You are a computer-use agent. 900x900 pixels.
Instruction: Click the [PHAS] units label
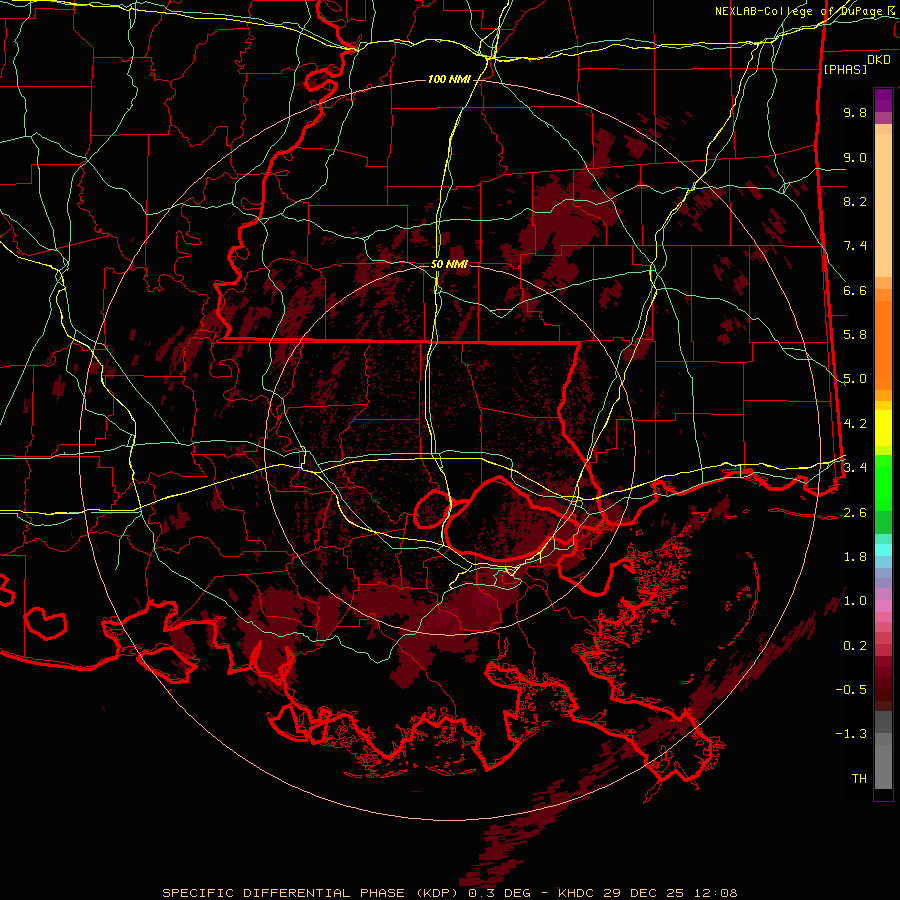(x=845, y=69)
